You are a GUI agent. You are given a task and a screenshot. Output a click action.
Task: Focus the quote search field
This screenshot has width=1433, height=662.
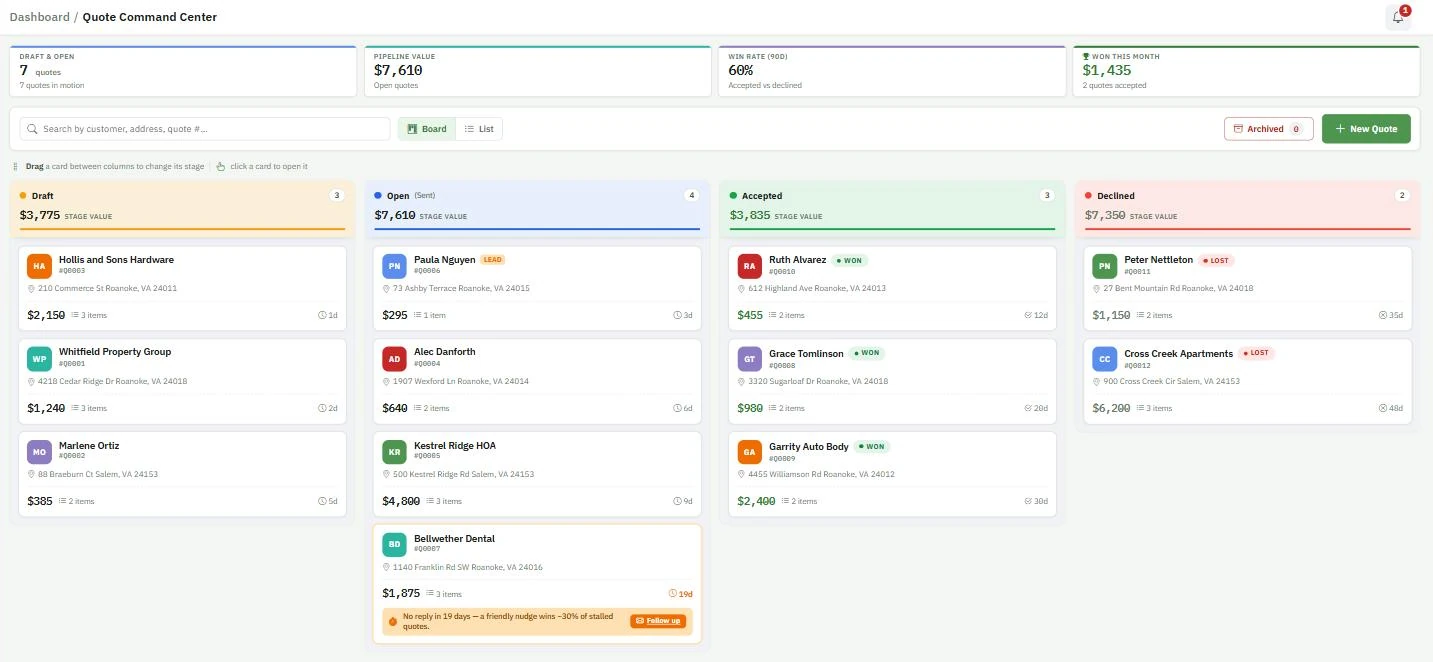pyautogui.click(x=205, y=129)
